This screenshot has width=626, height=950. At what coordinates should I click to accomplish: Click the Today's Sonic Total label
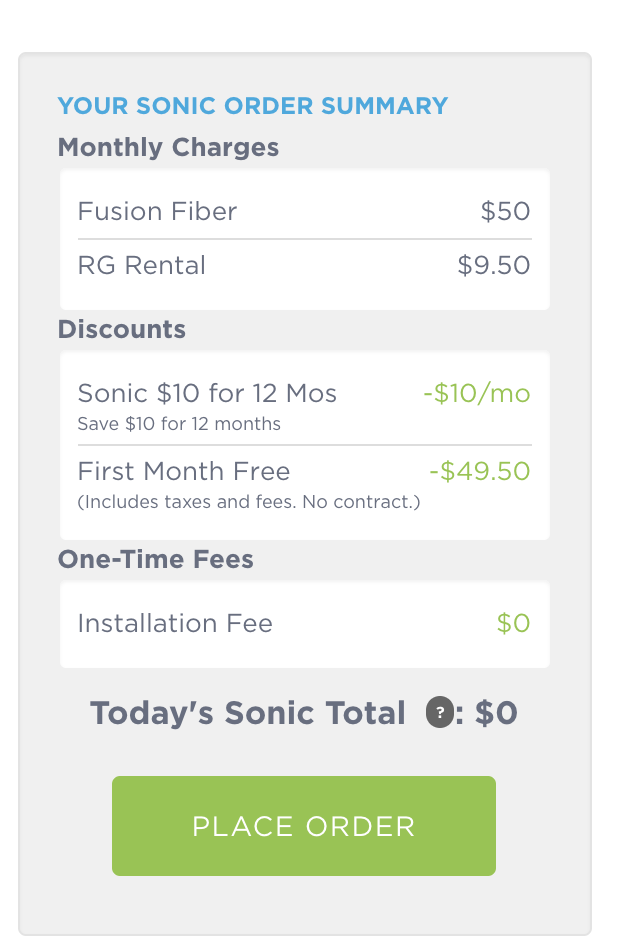point(248,713)
